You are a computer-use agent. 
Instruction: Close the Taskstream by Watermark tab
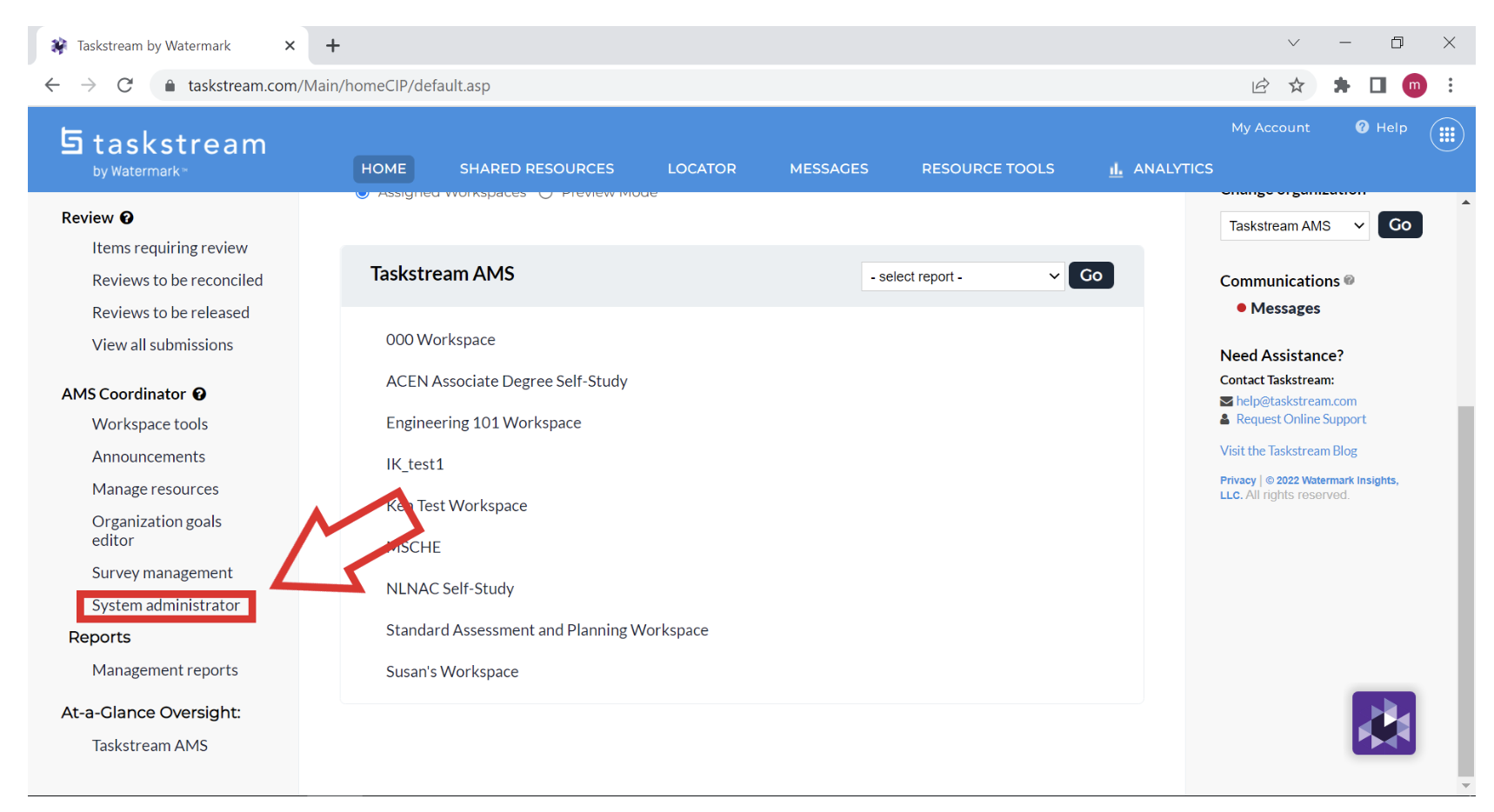coord(290,45)
